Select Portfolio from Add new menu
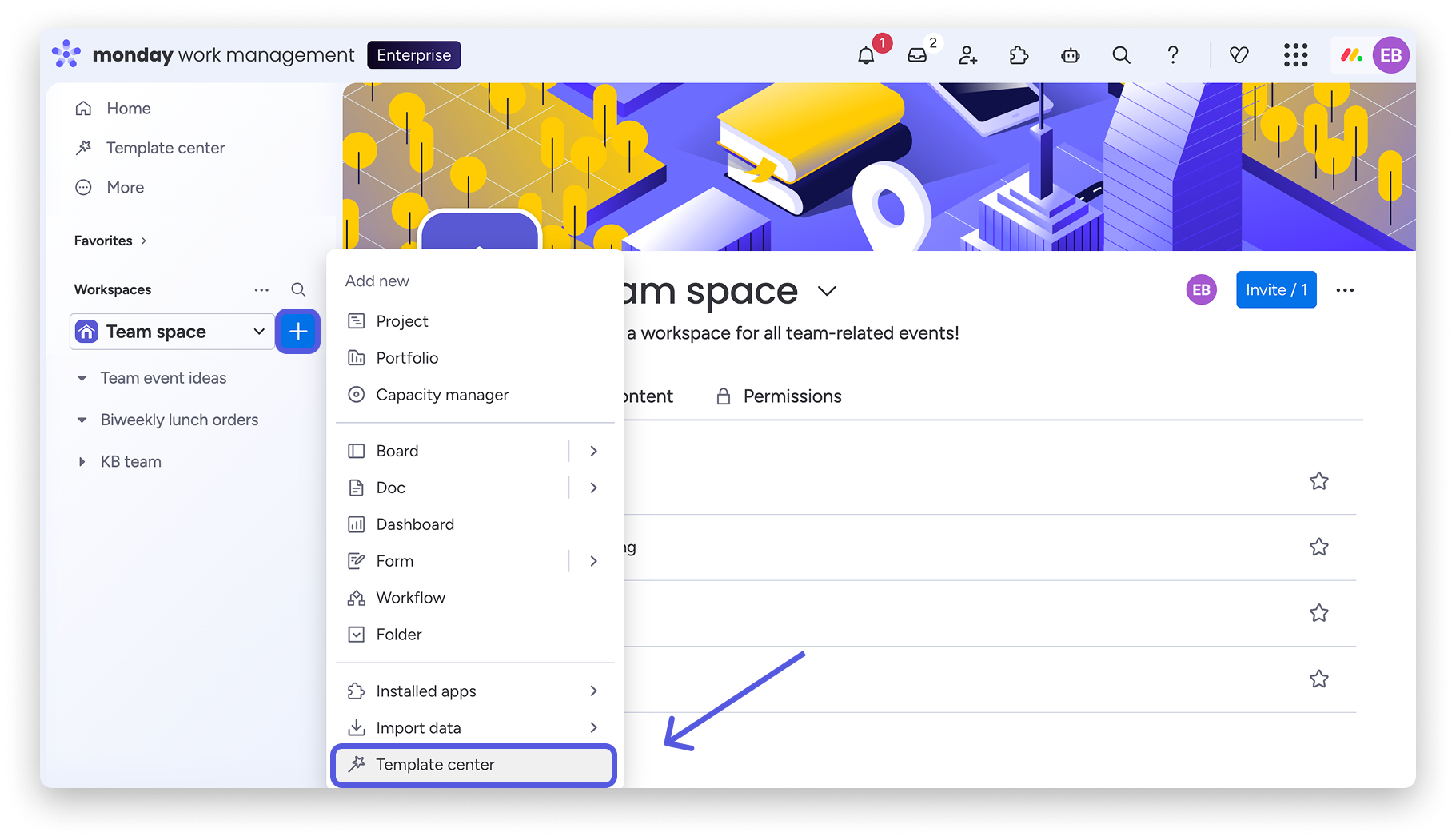The height and width of the screenshot is (840, 1456). pos(474,358)
